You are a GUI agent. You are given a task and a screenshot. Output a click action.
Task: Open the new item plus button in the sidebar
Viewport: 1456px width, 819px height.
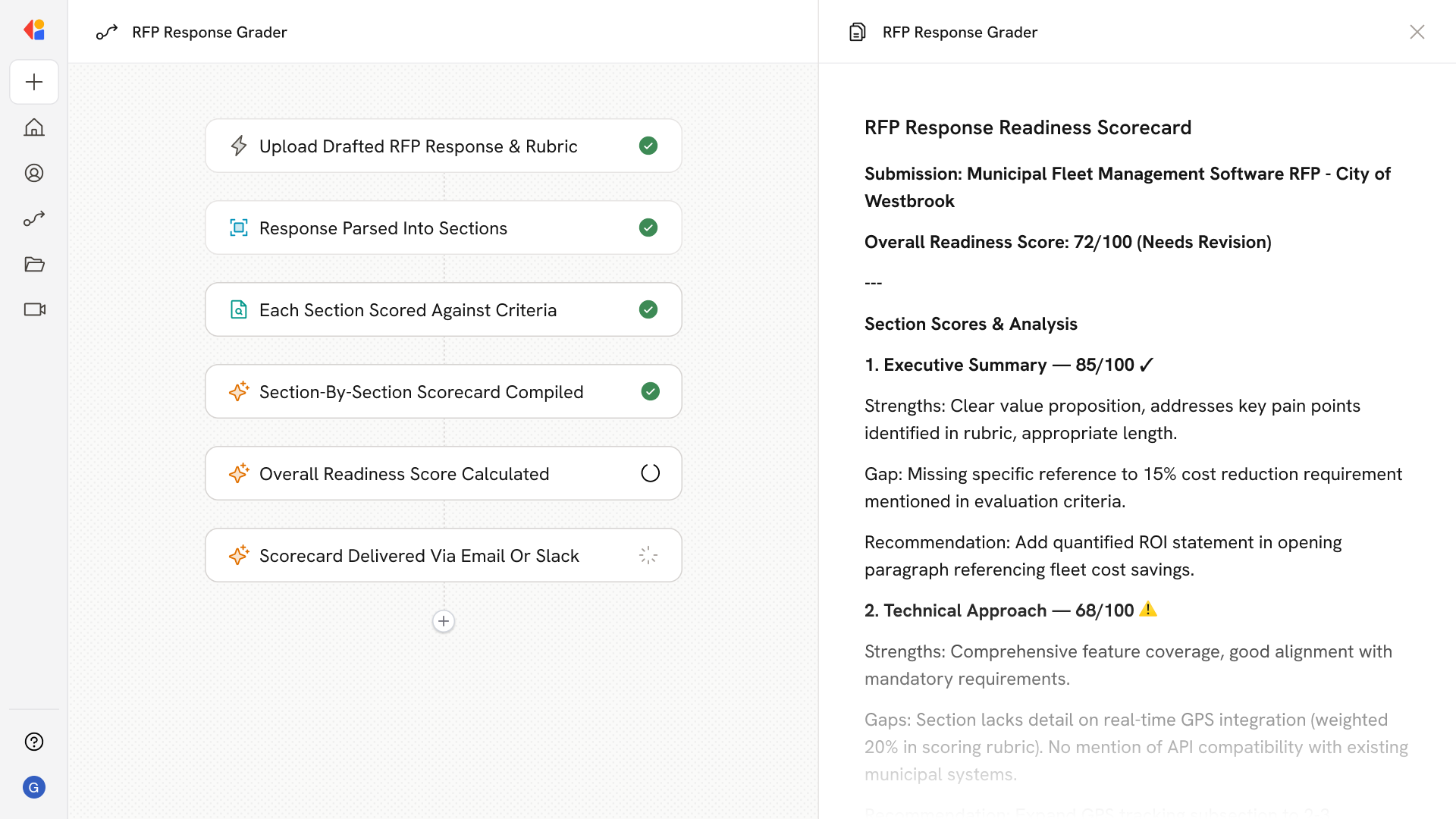[x=34, y=82]
